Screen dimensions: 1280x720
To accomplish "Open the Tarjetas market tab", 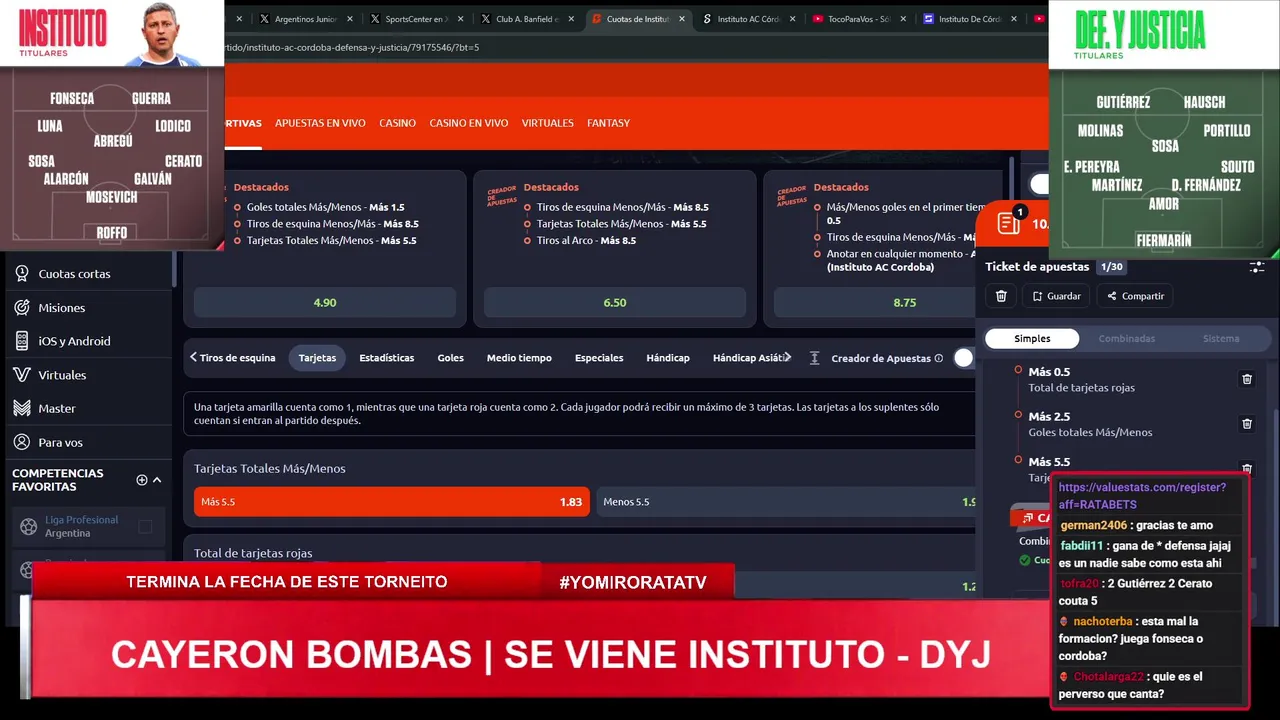I will (317, 358).
